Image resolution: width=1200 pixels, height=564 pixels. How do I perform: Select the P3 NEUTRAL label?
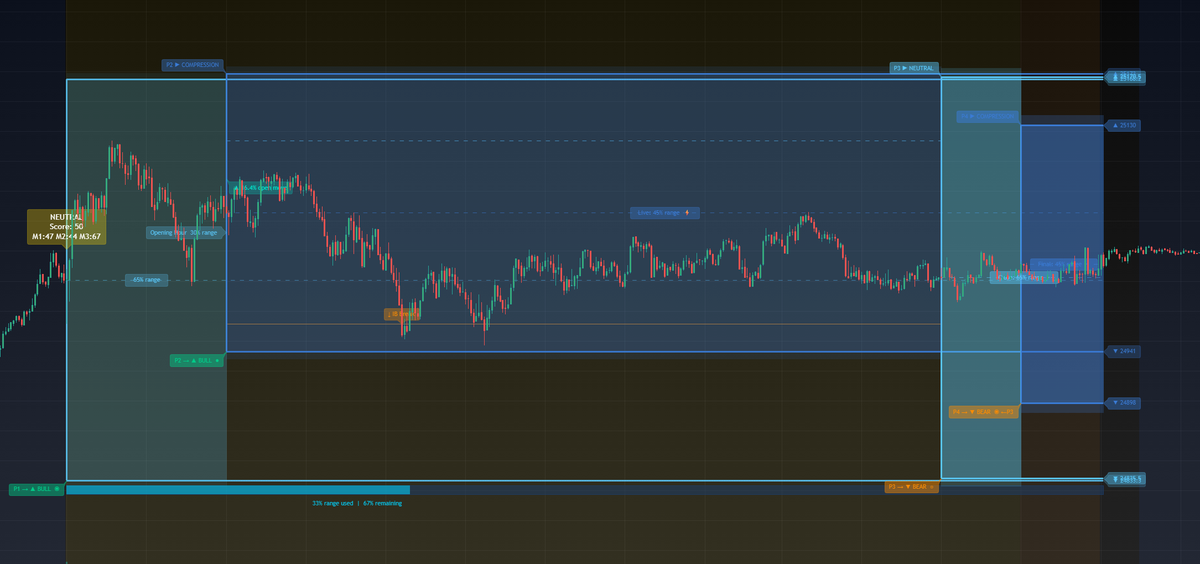915,68
